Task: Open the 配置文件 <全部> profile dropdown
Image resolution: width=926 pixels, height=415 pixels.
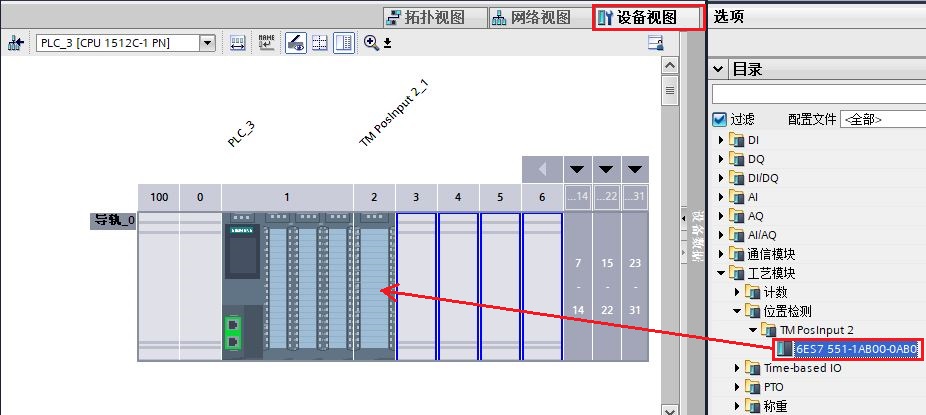Action: point(882,119)
